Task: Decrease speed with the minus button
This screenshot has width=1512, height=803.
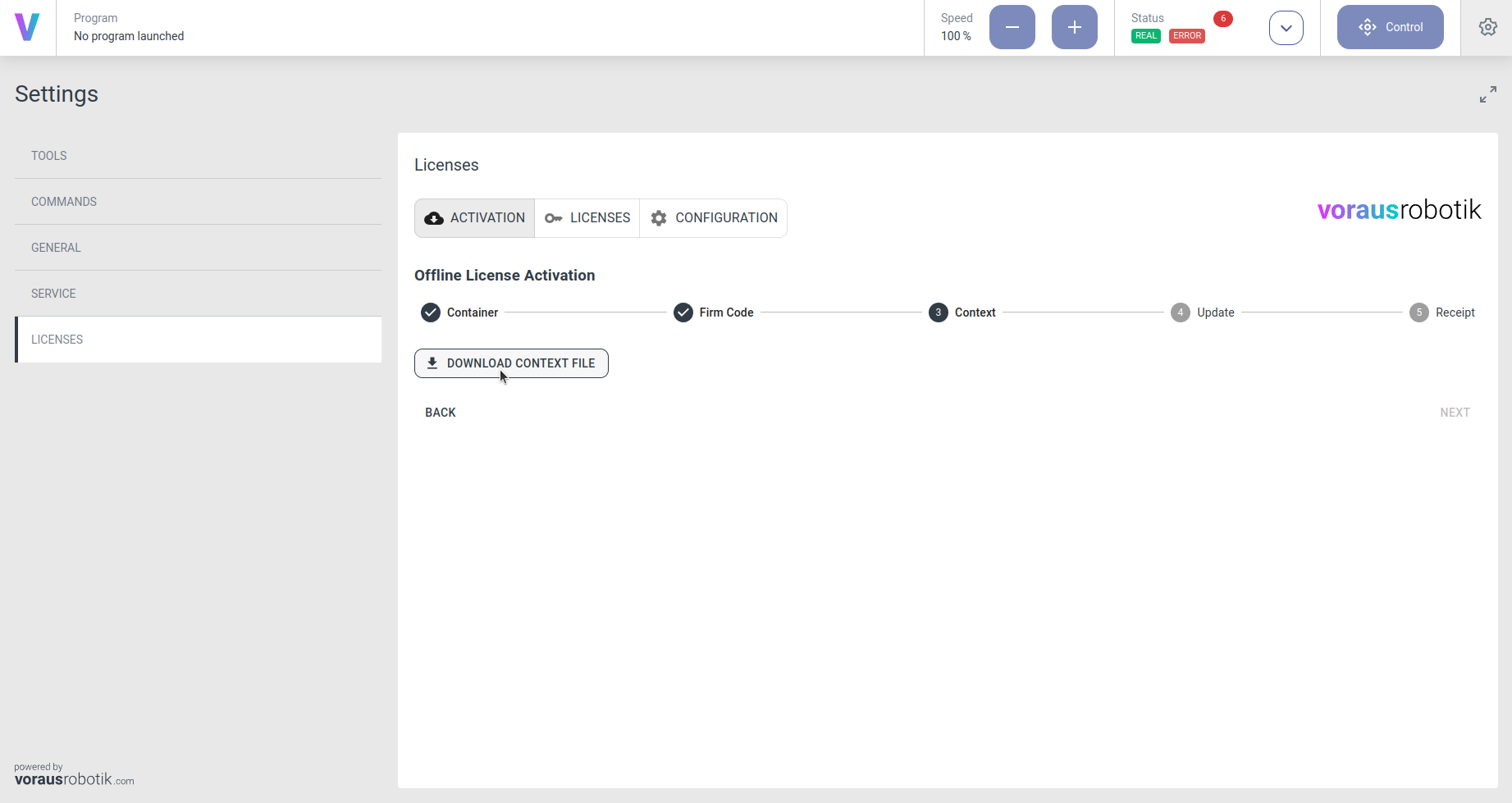Action: (x=1012, y=27)
